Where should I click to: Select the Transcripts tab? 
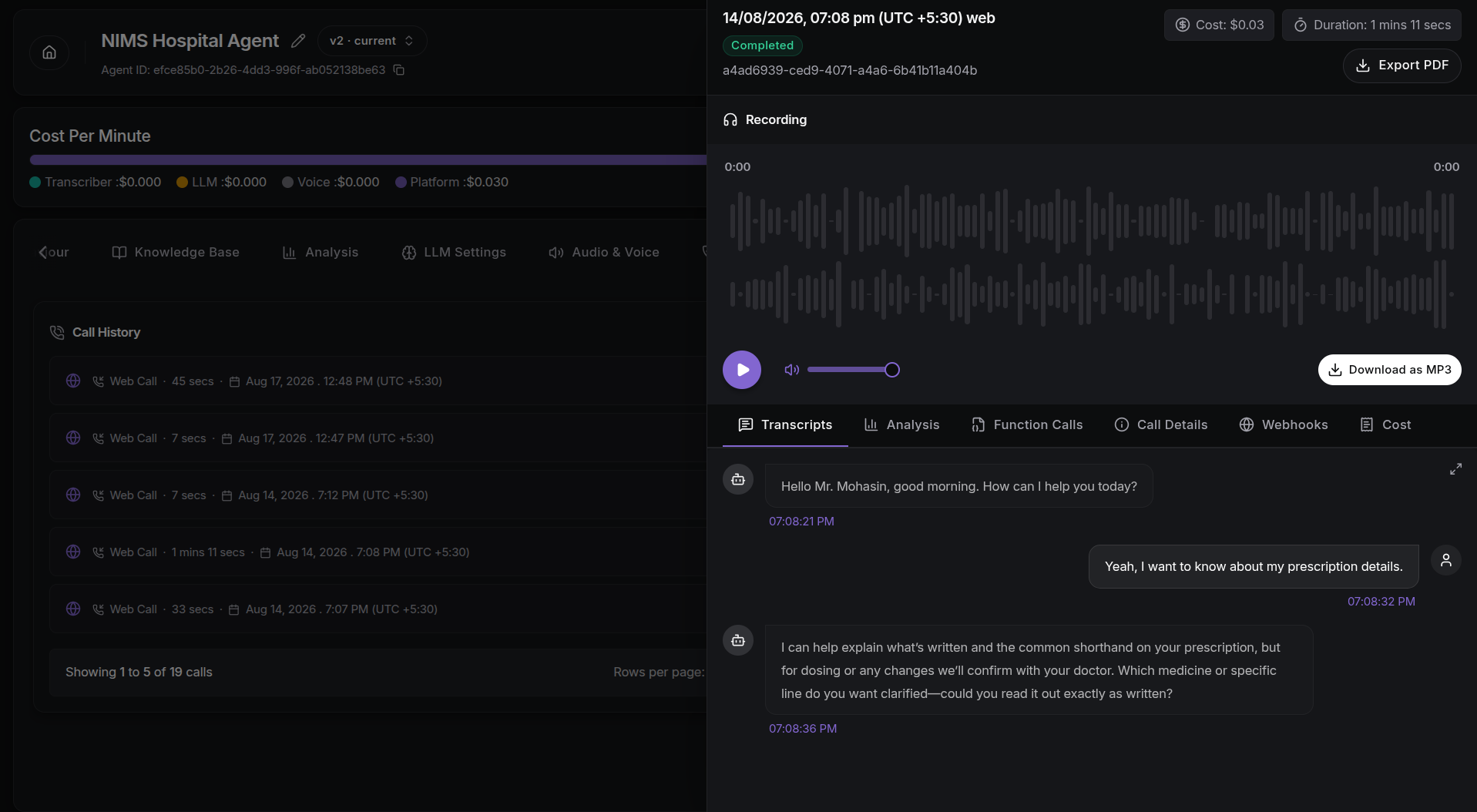tap(785, 425)
